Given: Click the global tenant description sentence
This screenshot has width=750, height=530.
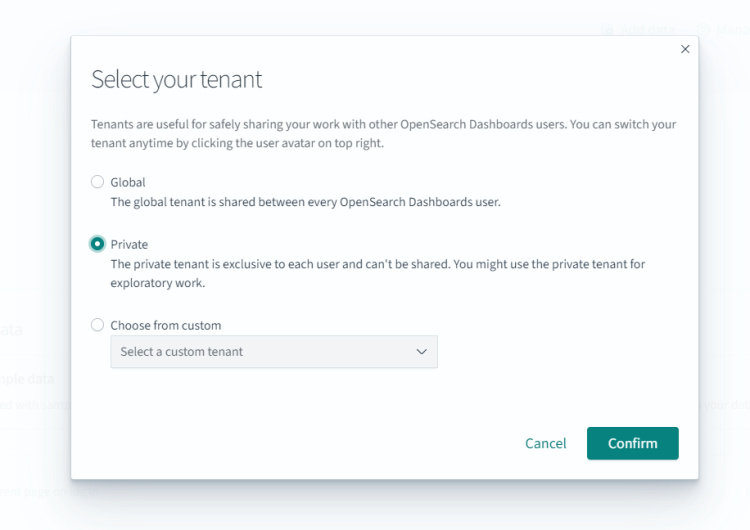Looking at the screenshot, I should pyautogui.click(x=305, y=202).
